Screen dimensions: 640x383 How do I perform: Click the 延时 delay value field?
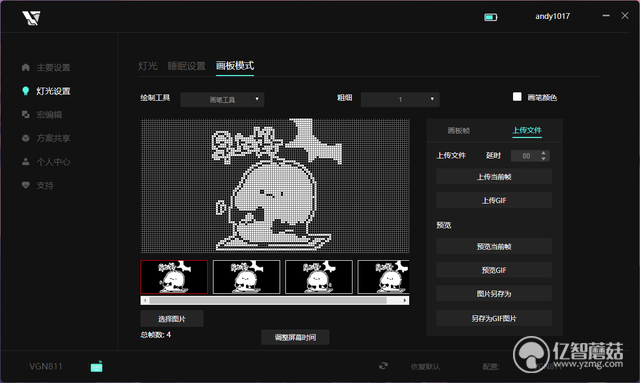click(526, 156)
